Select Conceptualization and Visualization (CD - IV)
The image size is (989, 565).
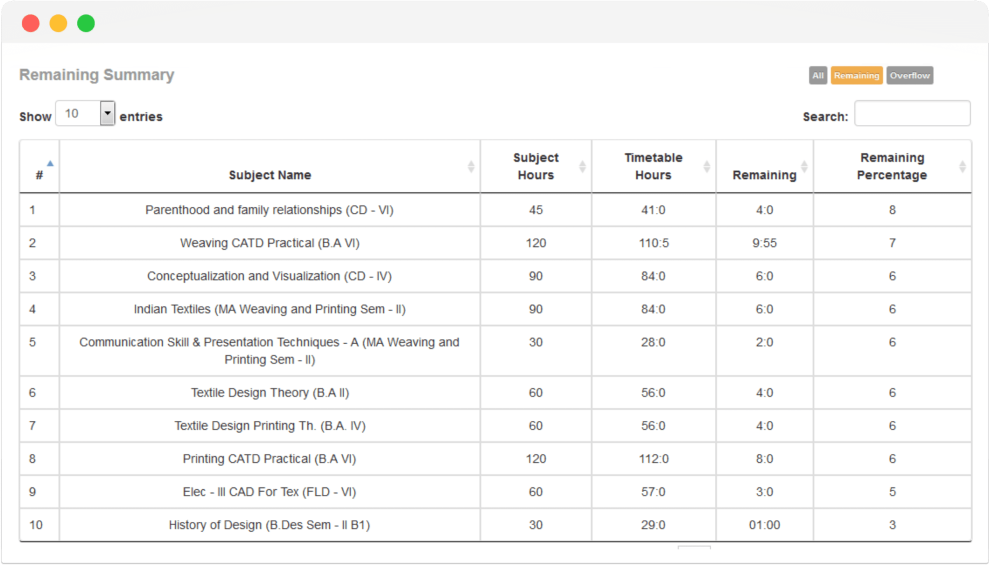coord(269,276)
